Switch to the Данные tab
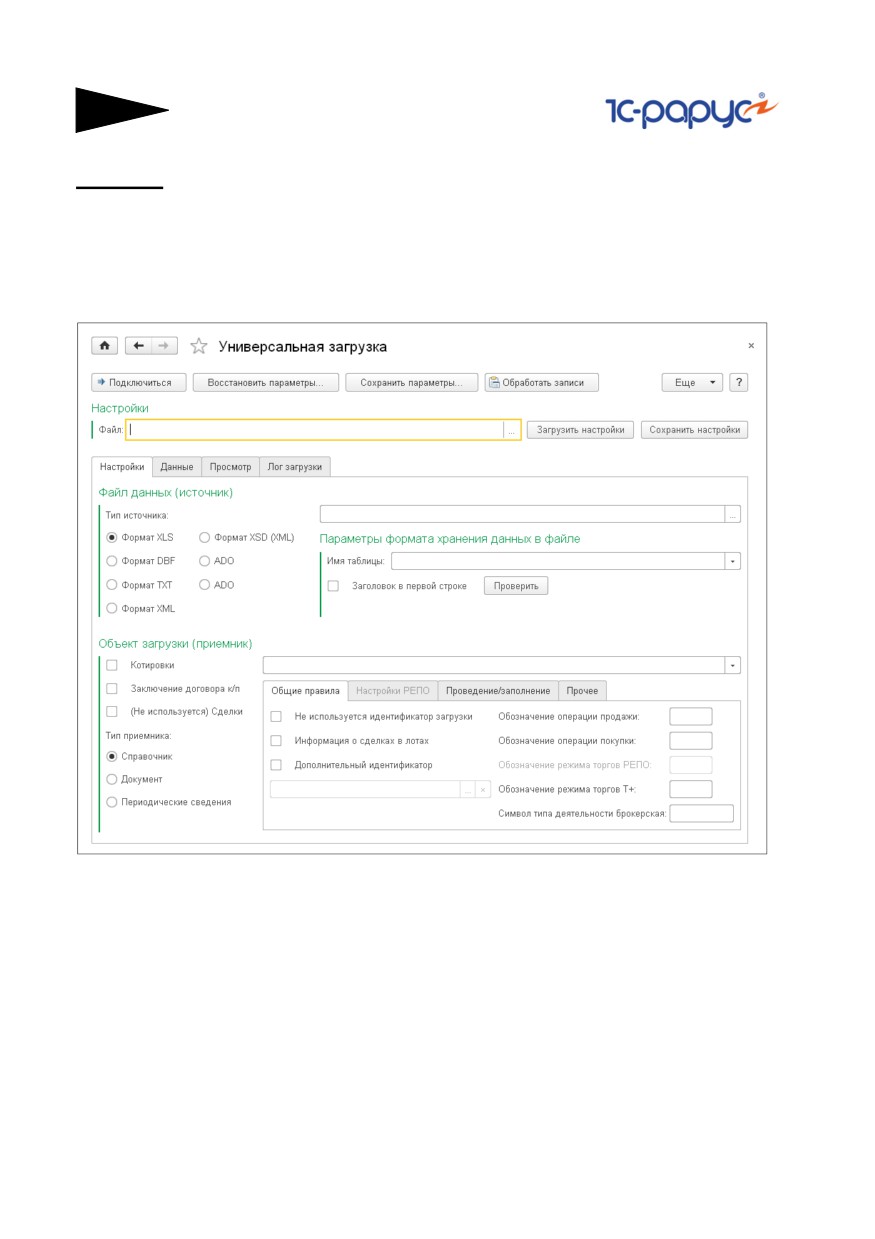The height and width of the screenshot is (1239, 875). coord(177,467)
